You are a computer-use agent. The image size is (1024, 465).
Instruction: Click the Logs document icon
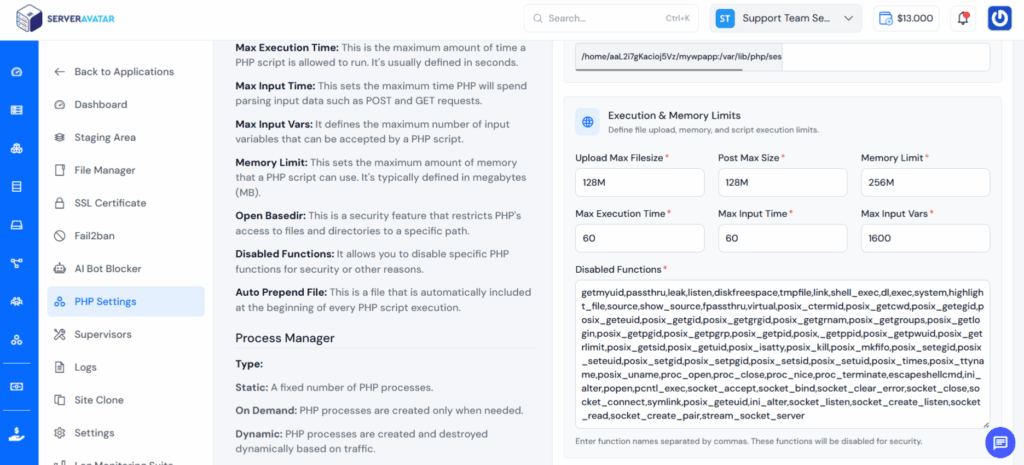pyautogui.click(x=60, y=367)
